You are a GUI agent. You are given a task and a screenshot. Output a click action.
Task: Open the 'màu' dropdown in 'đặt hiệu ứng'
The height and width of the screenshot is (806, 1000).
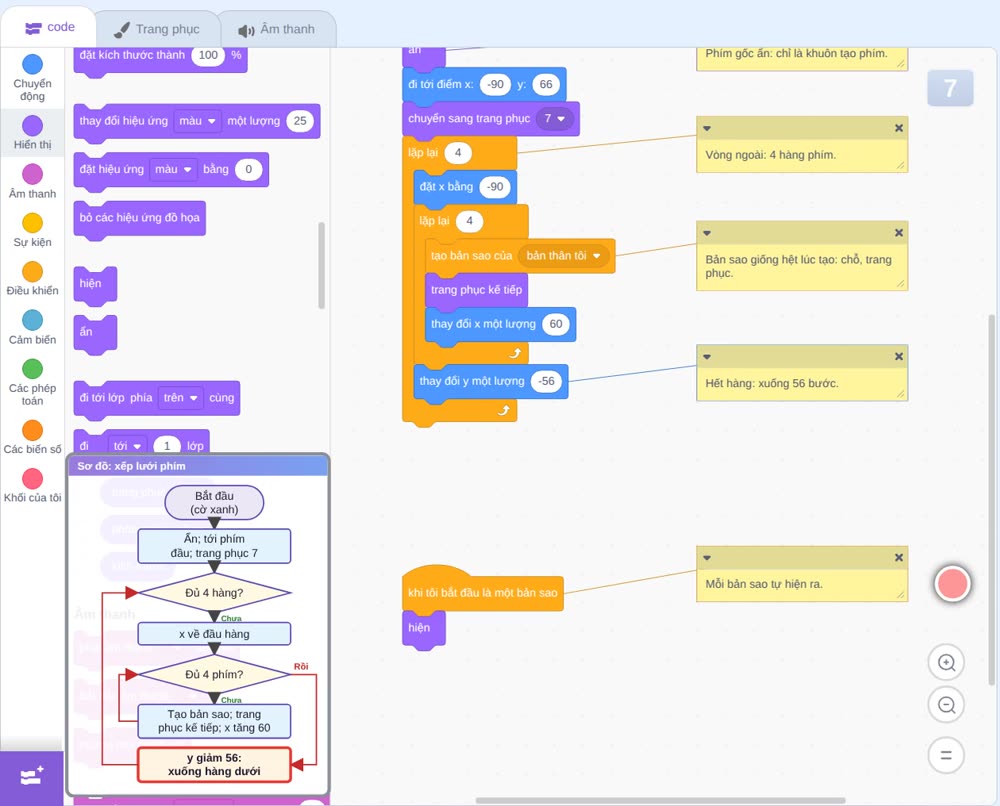[173, 170]
